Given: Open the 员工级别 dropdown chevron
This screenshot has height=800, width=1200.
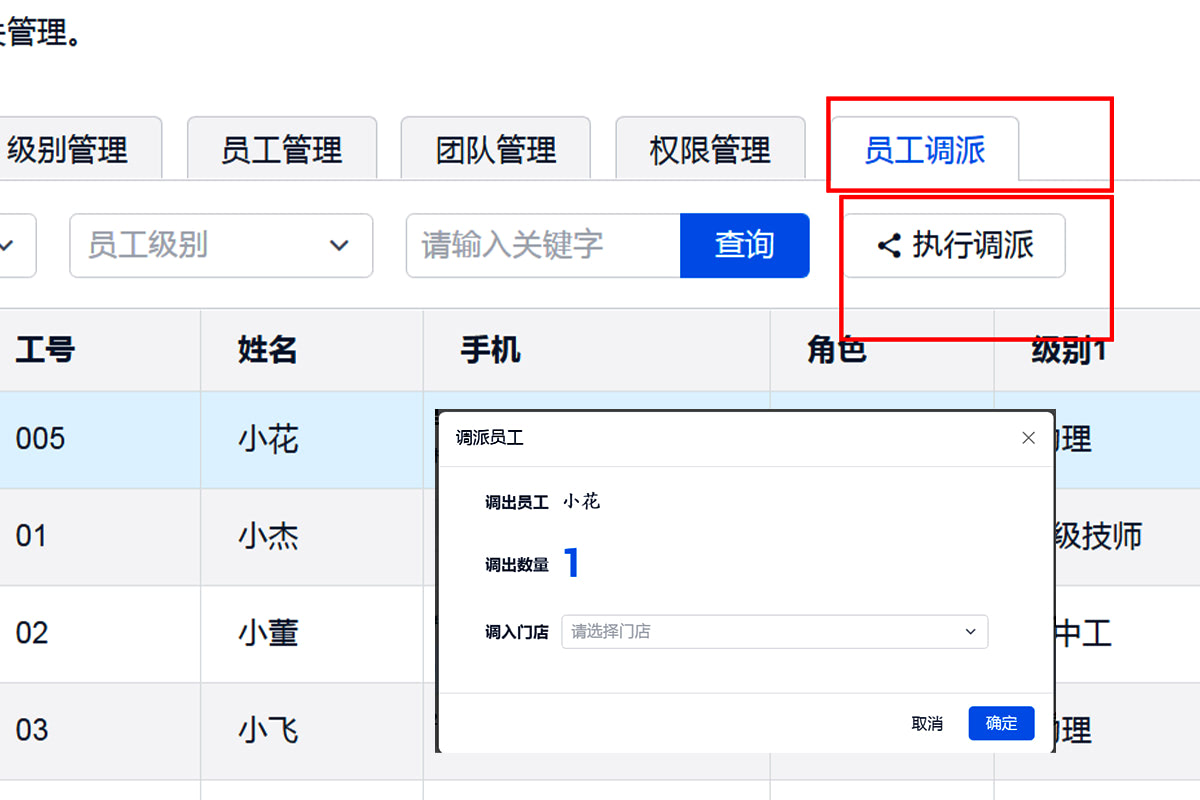Looking at the screenshot, I should [339, 245].
